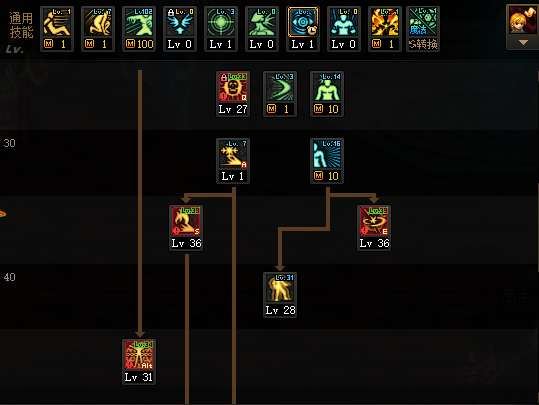The width and height of the screenshot is (539, 405).
Task: Toggle the magic conversion skill
Action: [423, 29]
